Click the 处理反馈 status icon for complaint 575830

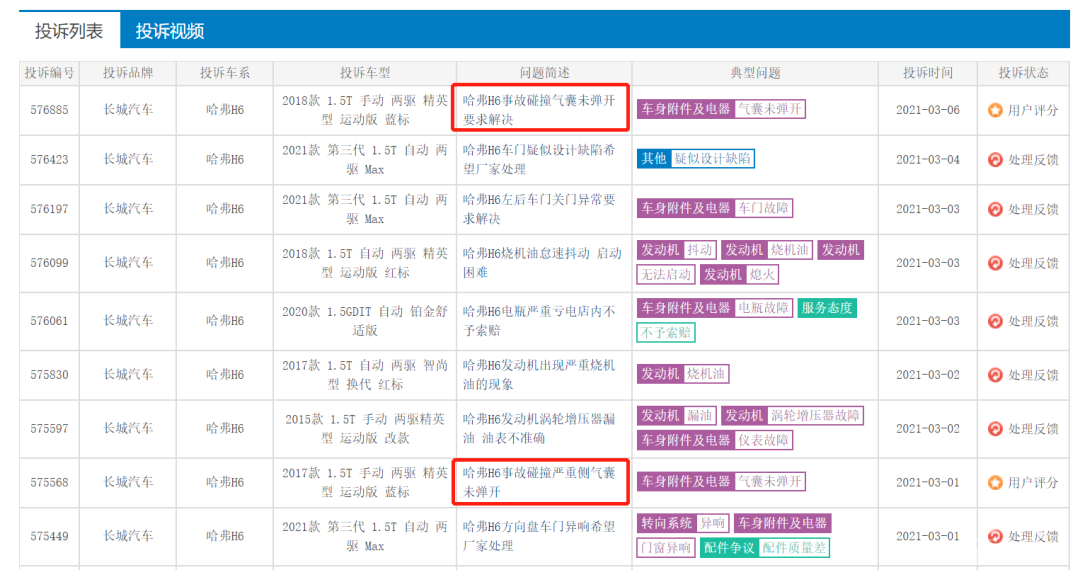coord(995,375)
